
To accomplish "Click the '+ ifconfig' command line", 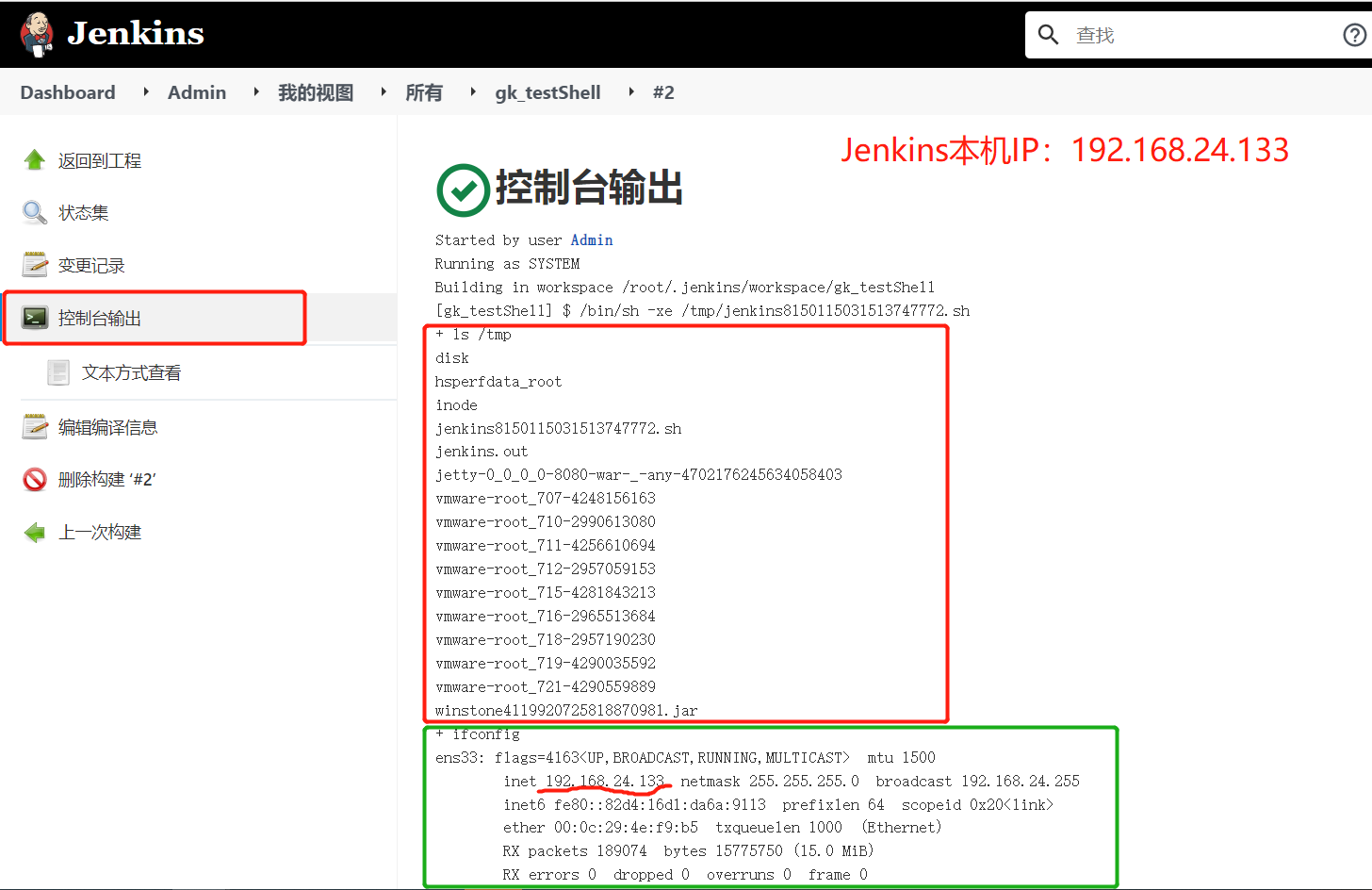I will pyautogui.click(x=478, y=734).
